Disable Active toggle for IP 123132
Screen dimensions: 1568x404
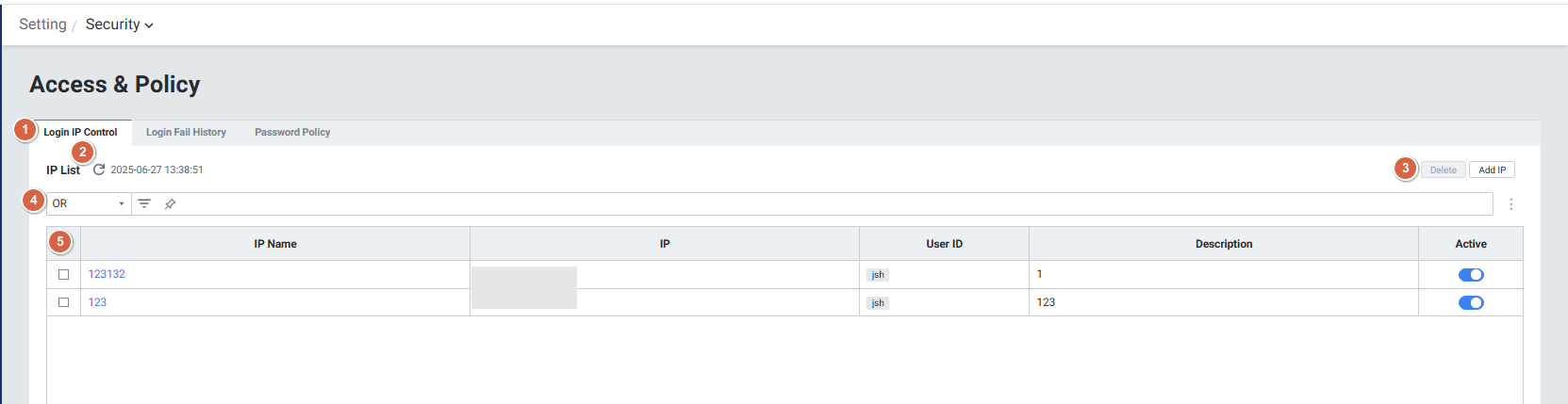coord(1470,275)
